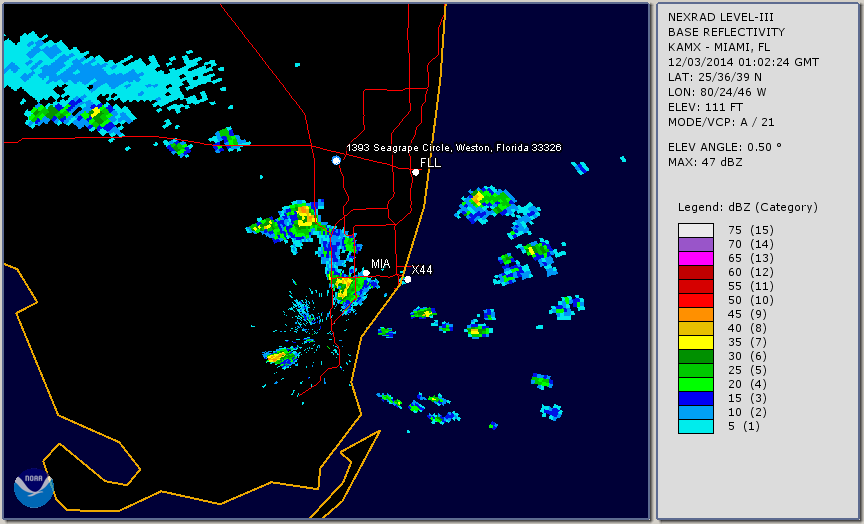The image size is (864, 524).
Task: Select the 20 dBZ bright green swatch
Action: (696, 385)
